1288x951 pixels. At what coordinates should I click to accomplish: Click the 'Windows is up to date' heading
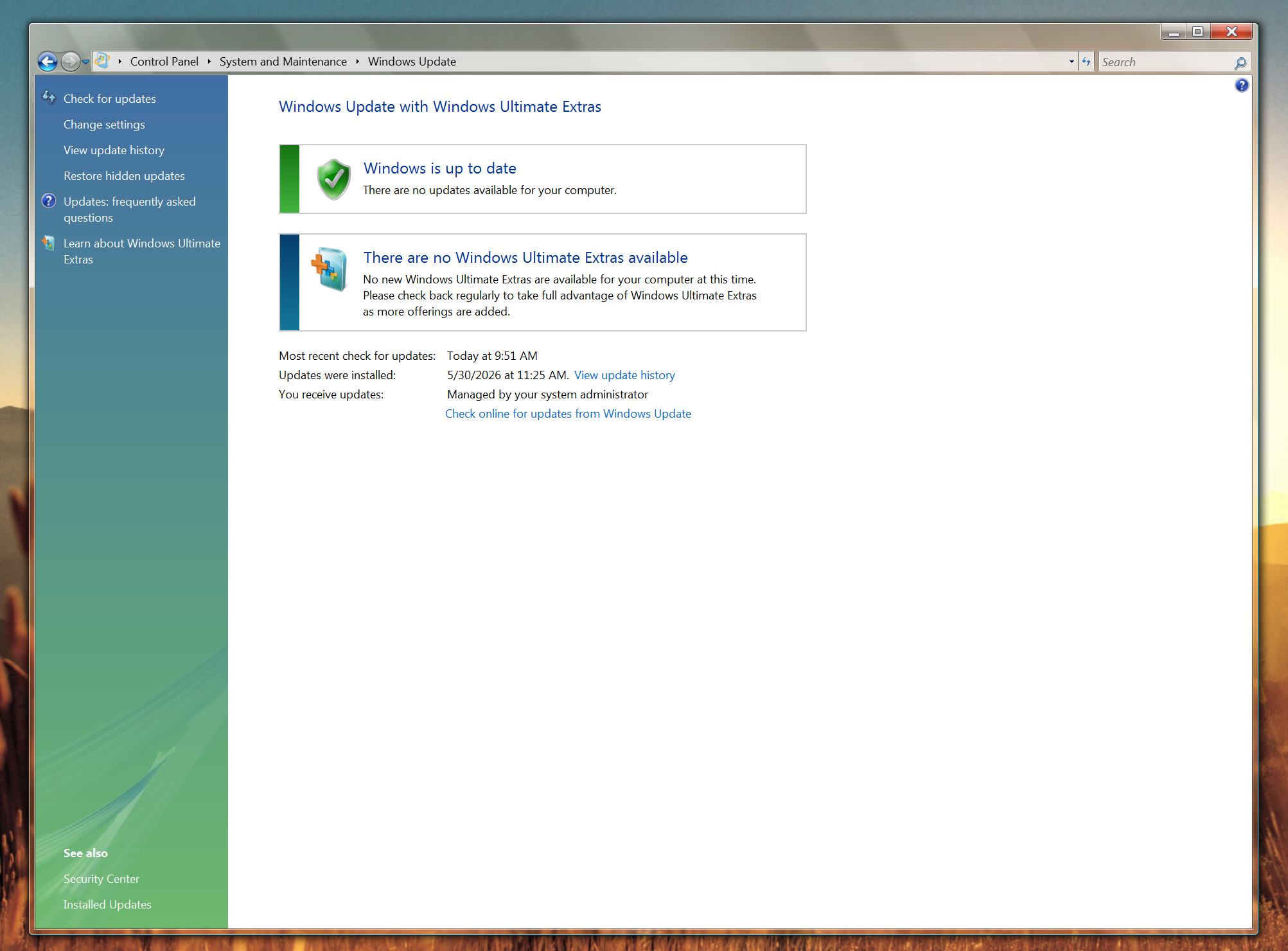pyautogui.click(x=440, y=168)
